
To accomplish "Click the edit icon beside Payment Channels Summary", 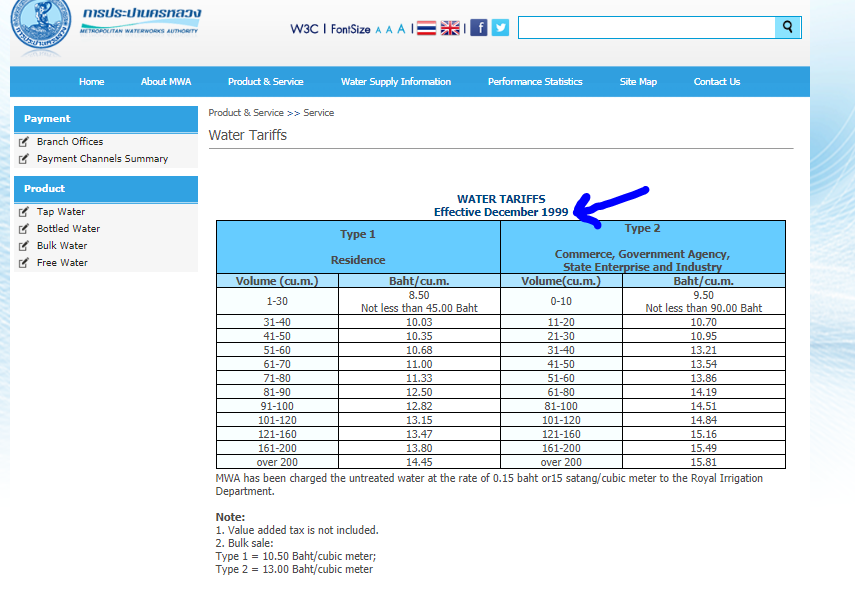I will point(23,159).
